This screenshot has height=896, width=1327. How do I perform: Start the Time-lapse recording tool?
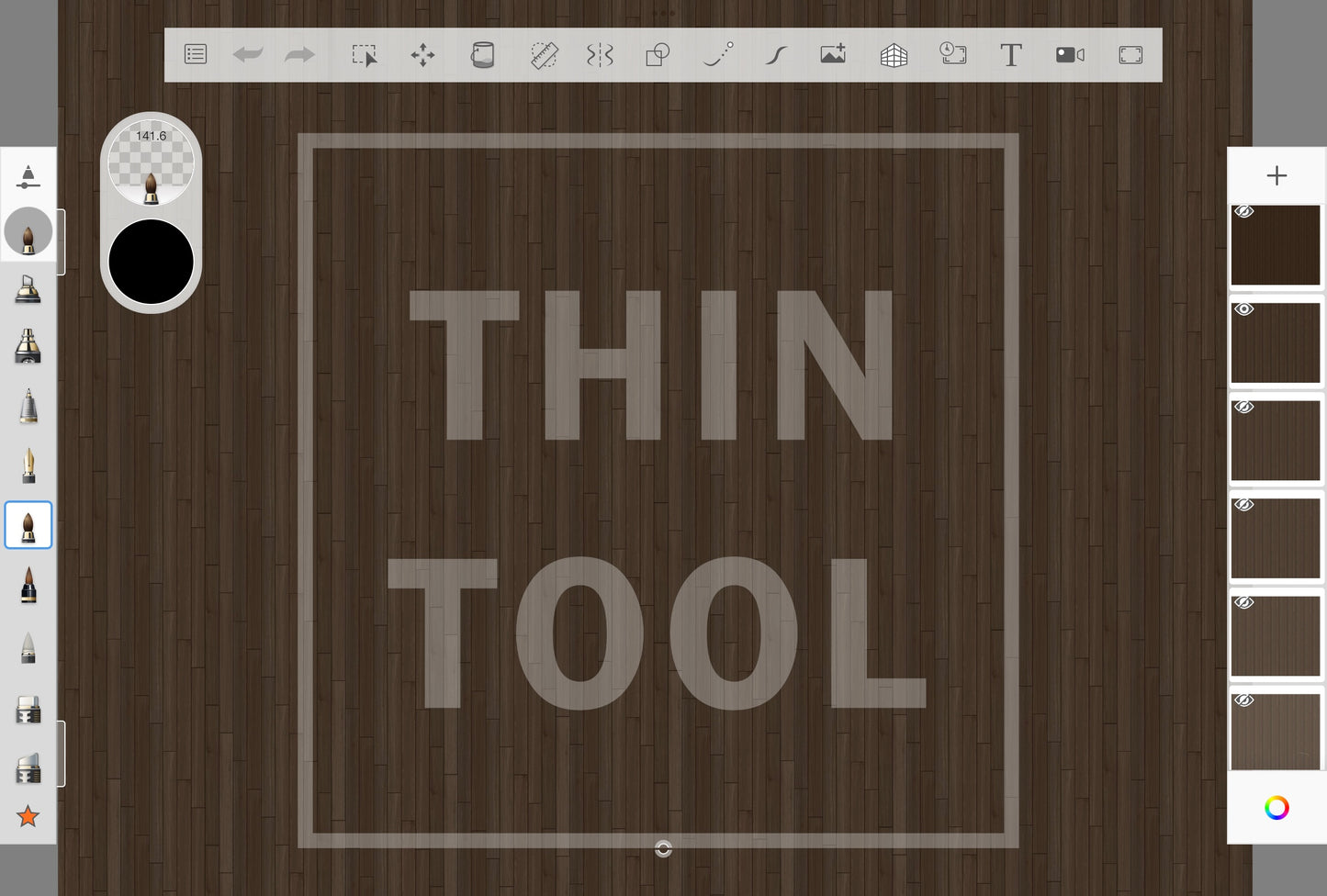coord(953,55)
